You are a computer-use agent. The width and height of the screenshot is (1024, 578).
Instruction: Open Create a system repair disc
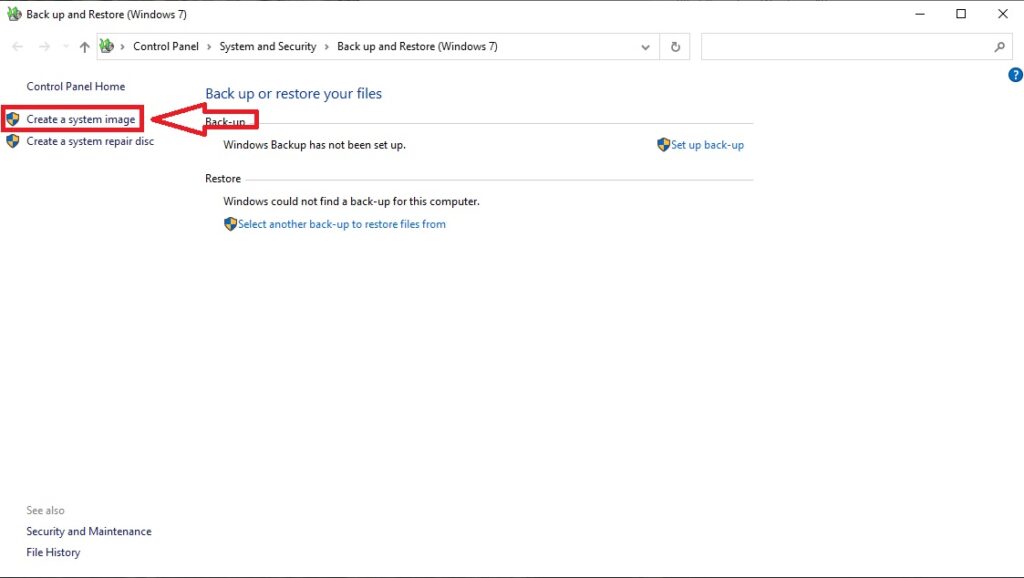tap(90, 142)
